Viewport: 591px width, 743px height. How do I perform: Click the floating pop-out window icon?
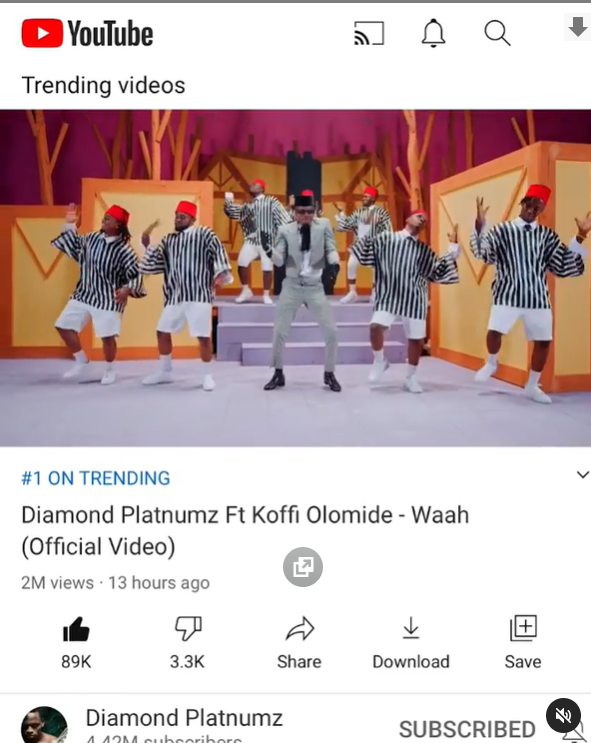pos(303,567)
